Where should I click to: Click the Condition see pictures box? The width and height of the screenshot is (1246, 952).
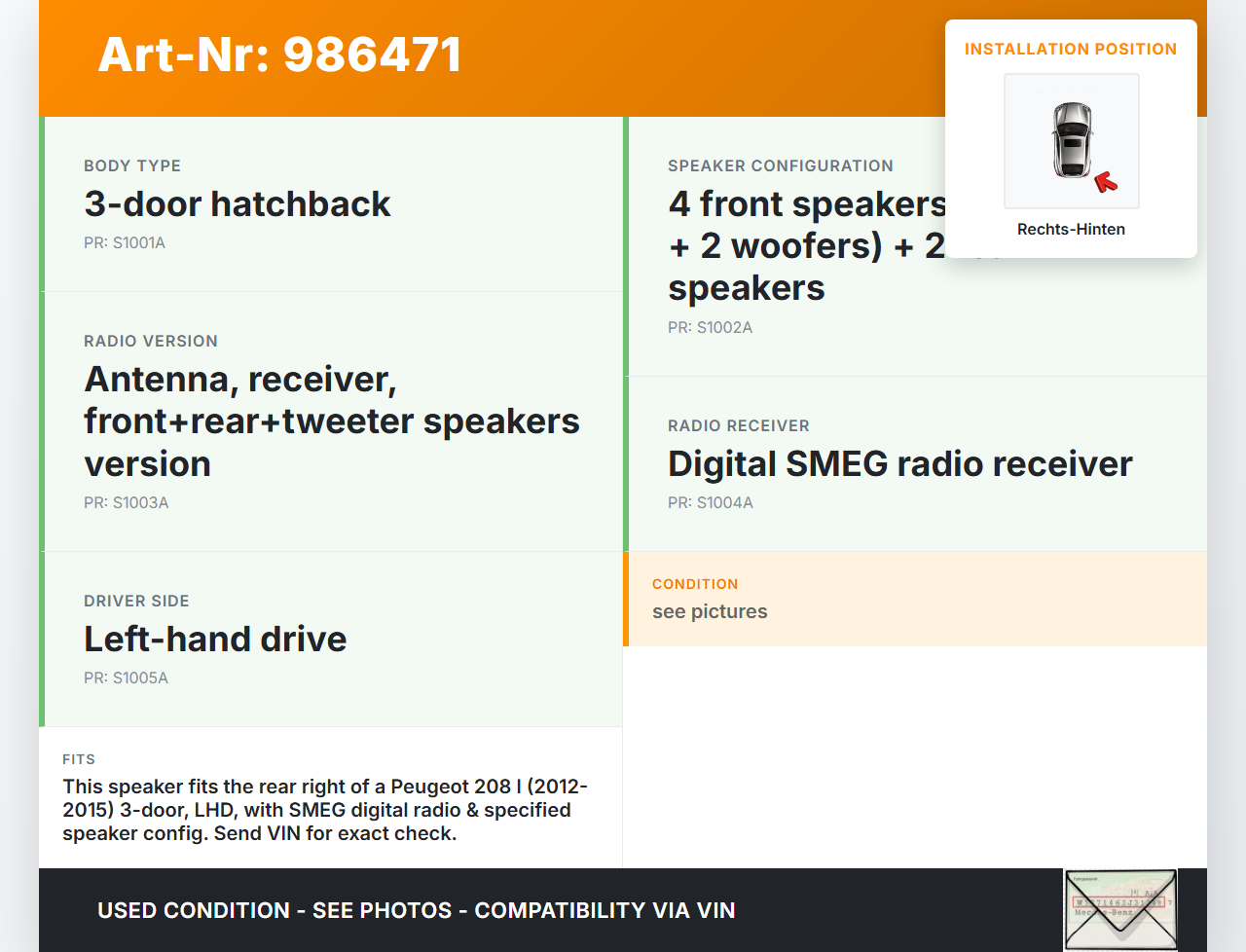(x=915, y=599)
